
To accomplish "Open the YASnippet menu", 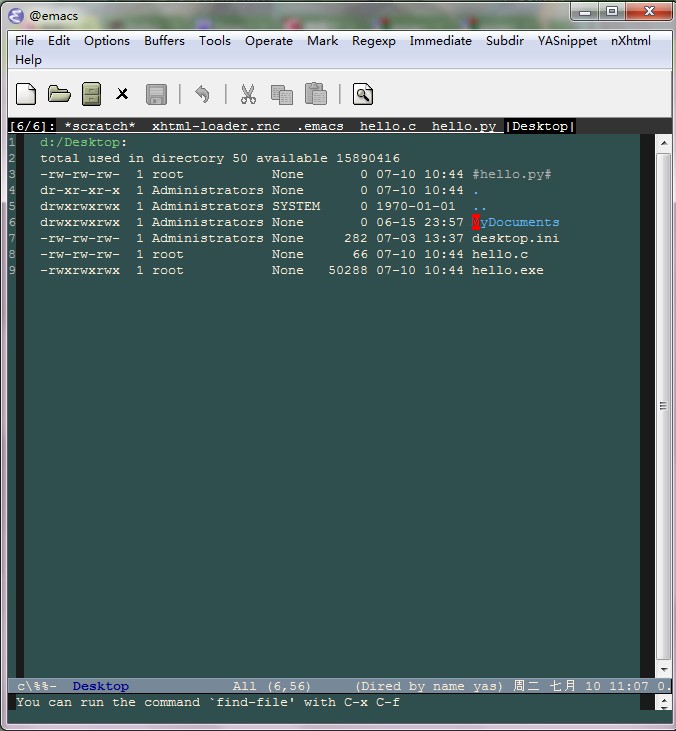I will pos(567,41).
